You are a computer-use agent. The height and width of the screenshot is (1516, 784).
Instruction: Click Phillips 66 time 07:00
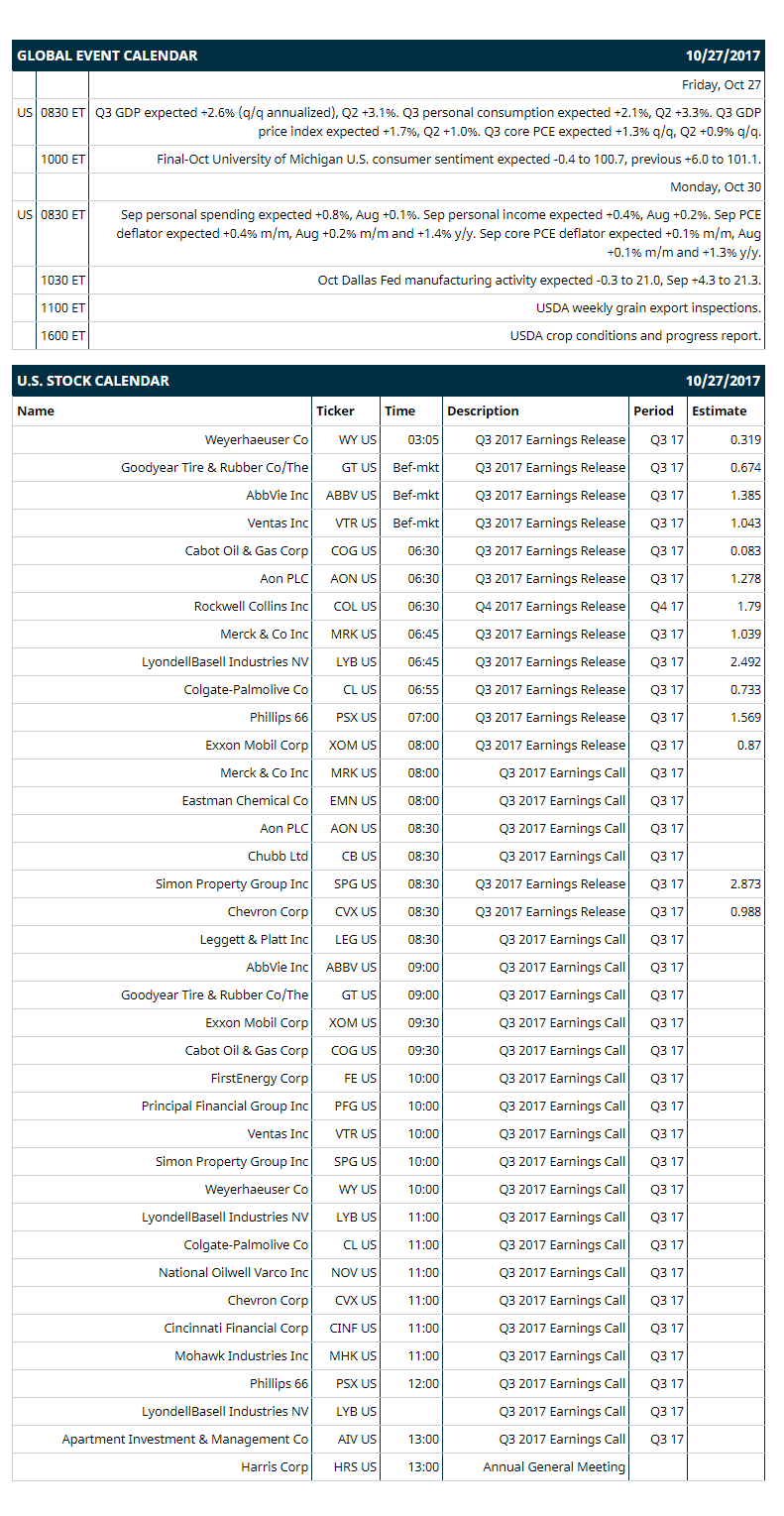click(x=424, y=717)
